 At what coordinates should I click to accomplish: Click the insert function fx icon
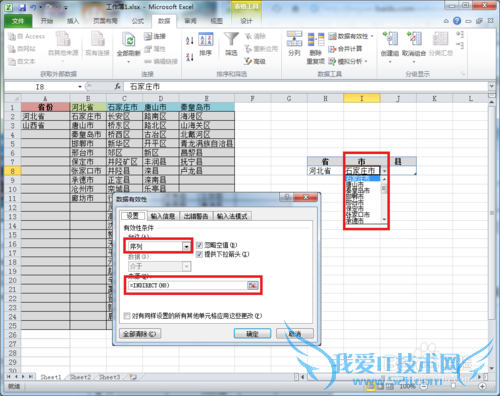pos(118,87)
